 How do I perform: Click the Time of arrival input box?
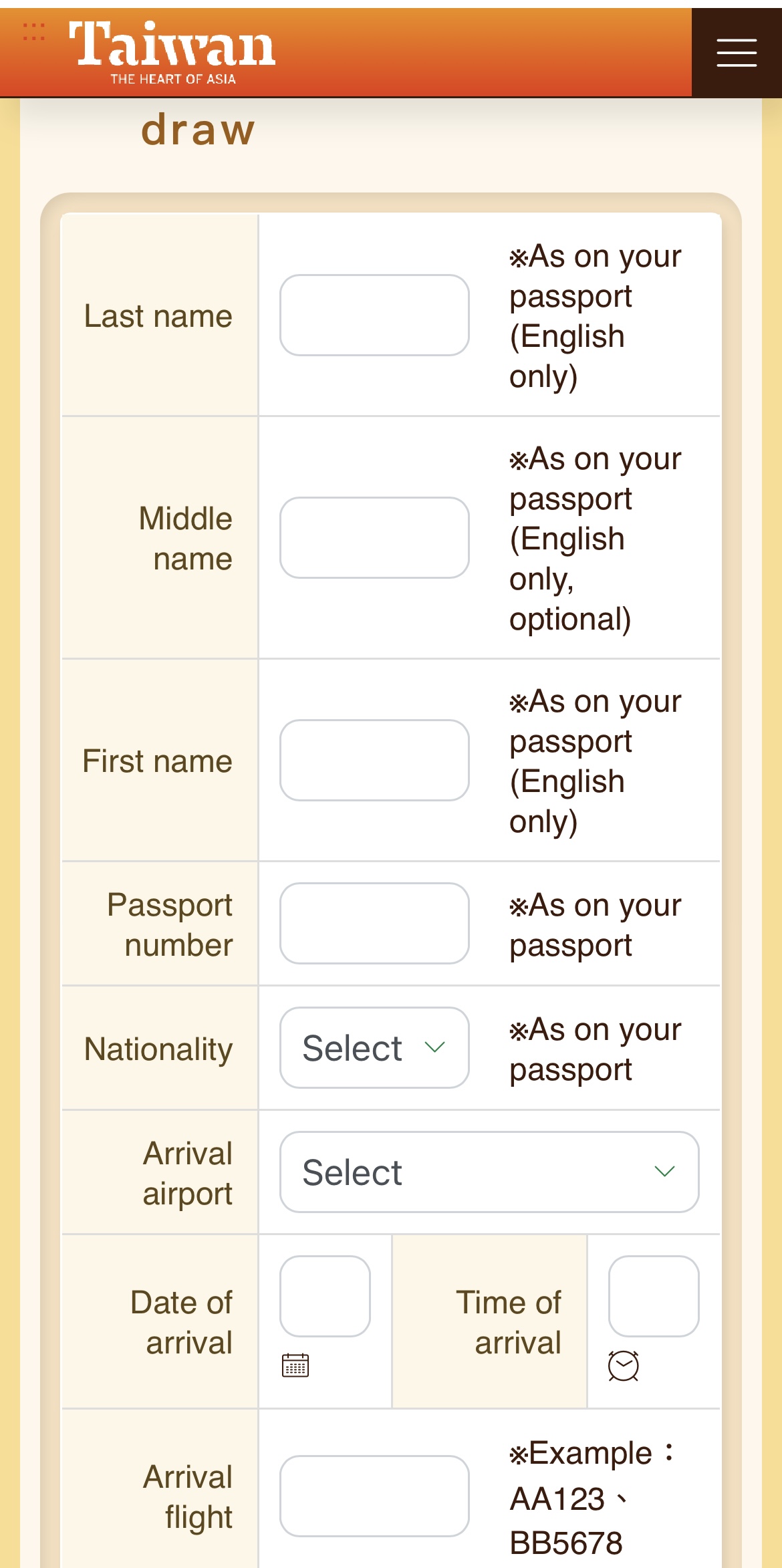tap(653, 1296)
